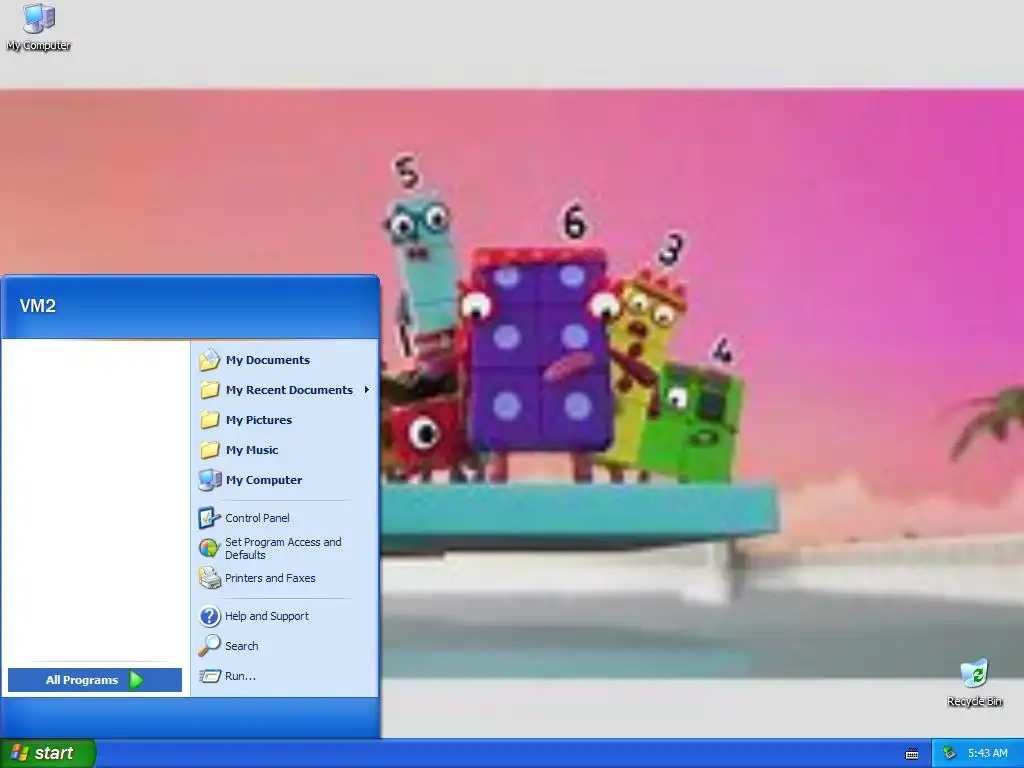Click the Set Program Access icon
This screenshot has height=768, width=1024.
pos(210,548)
